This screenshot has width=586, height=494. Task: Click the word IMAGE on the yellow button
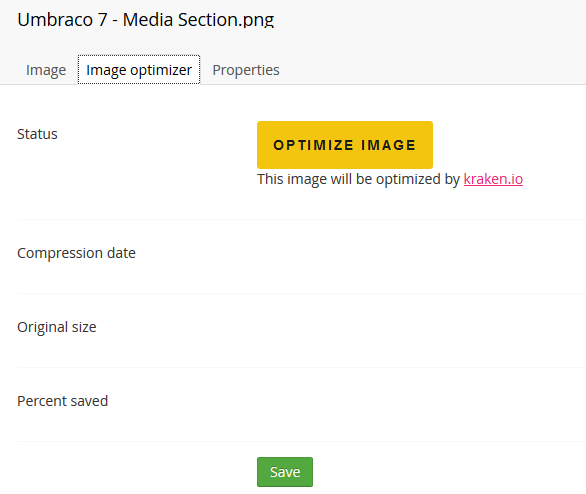(388, 145)
